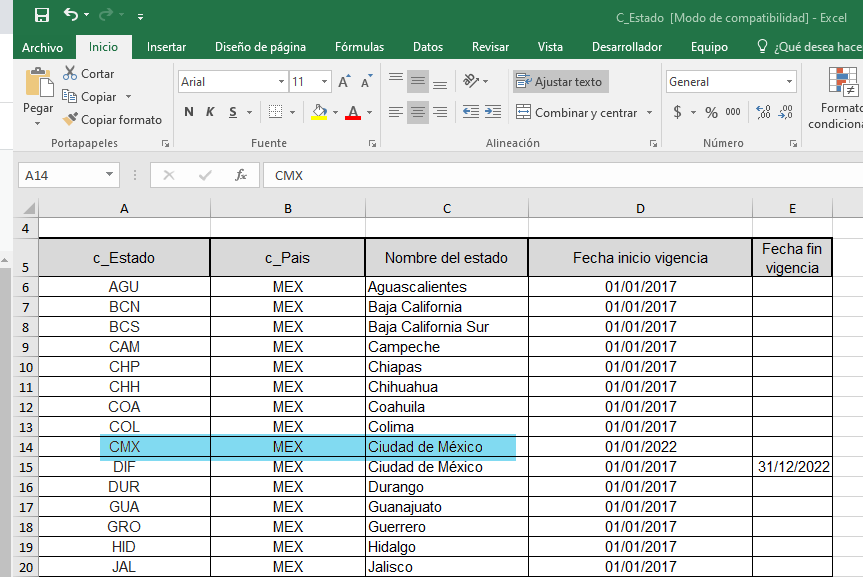Apply red font color
This screenshot has height=577, width=863.
(x=353, y=112)
